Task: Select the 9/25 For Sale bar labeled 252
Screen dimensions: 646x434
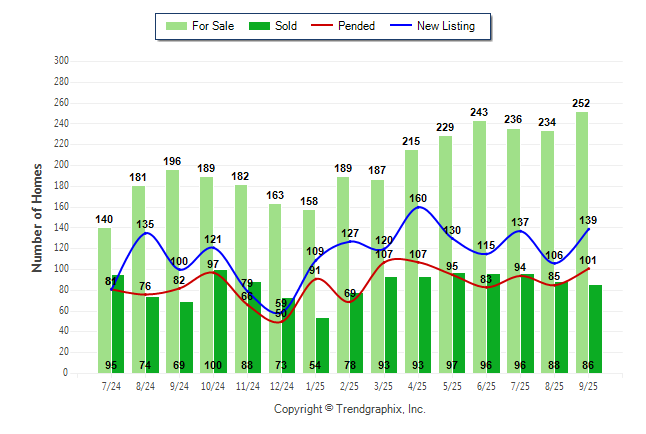Action: pos(581,240)
